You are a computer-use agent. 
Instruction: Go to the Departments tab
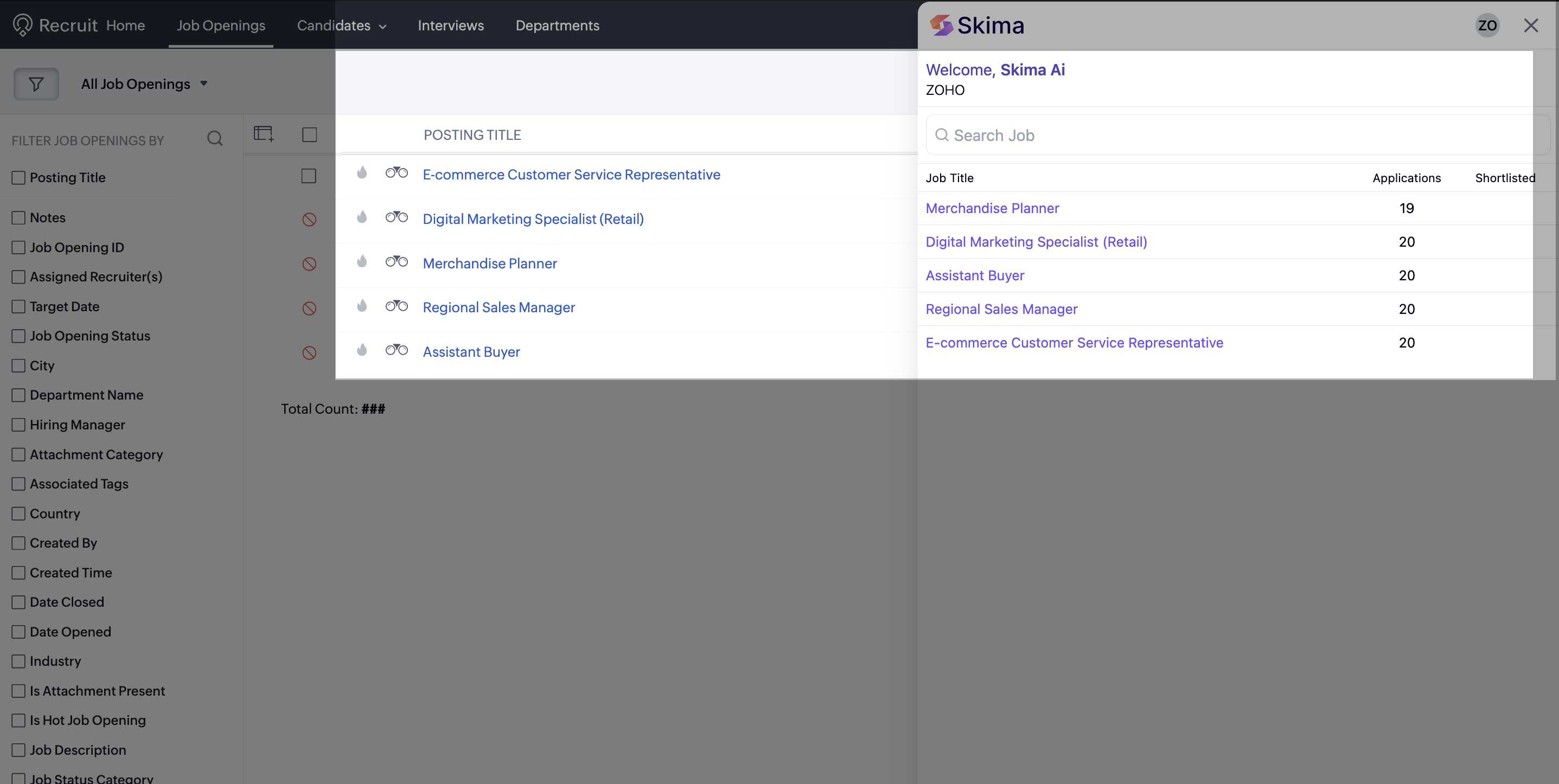[557, 25]
